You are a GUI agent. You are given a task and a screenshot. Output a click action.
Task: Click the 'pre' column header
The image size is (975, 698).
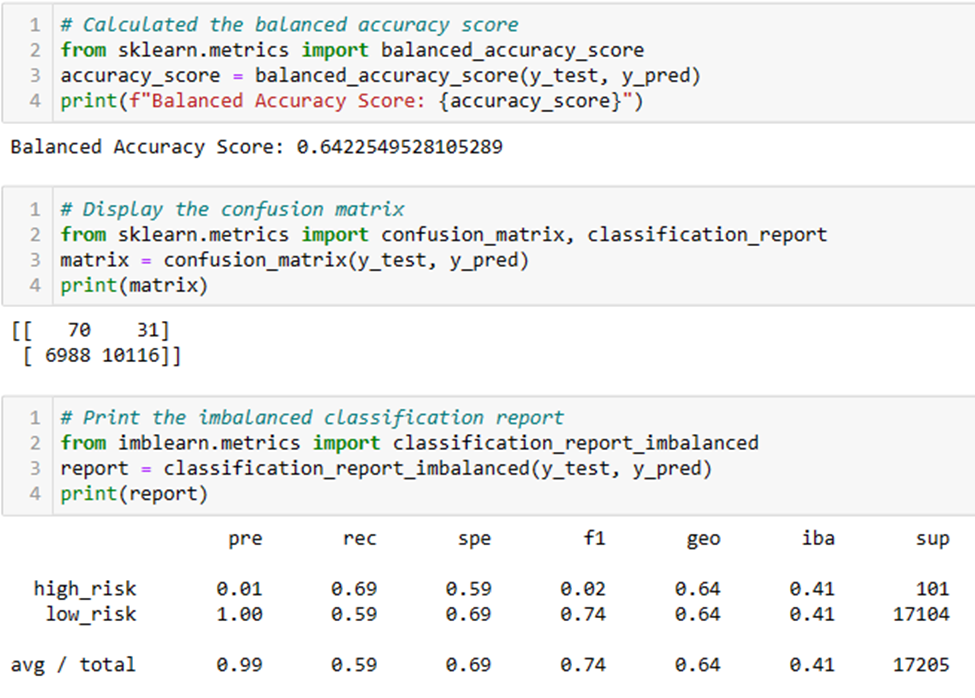coord(246,539)
